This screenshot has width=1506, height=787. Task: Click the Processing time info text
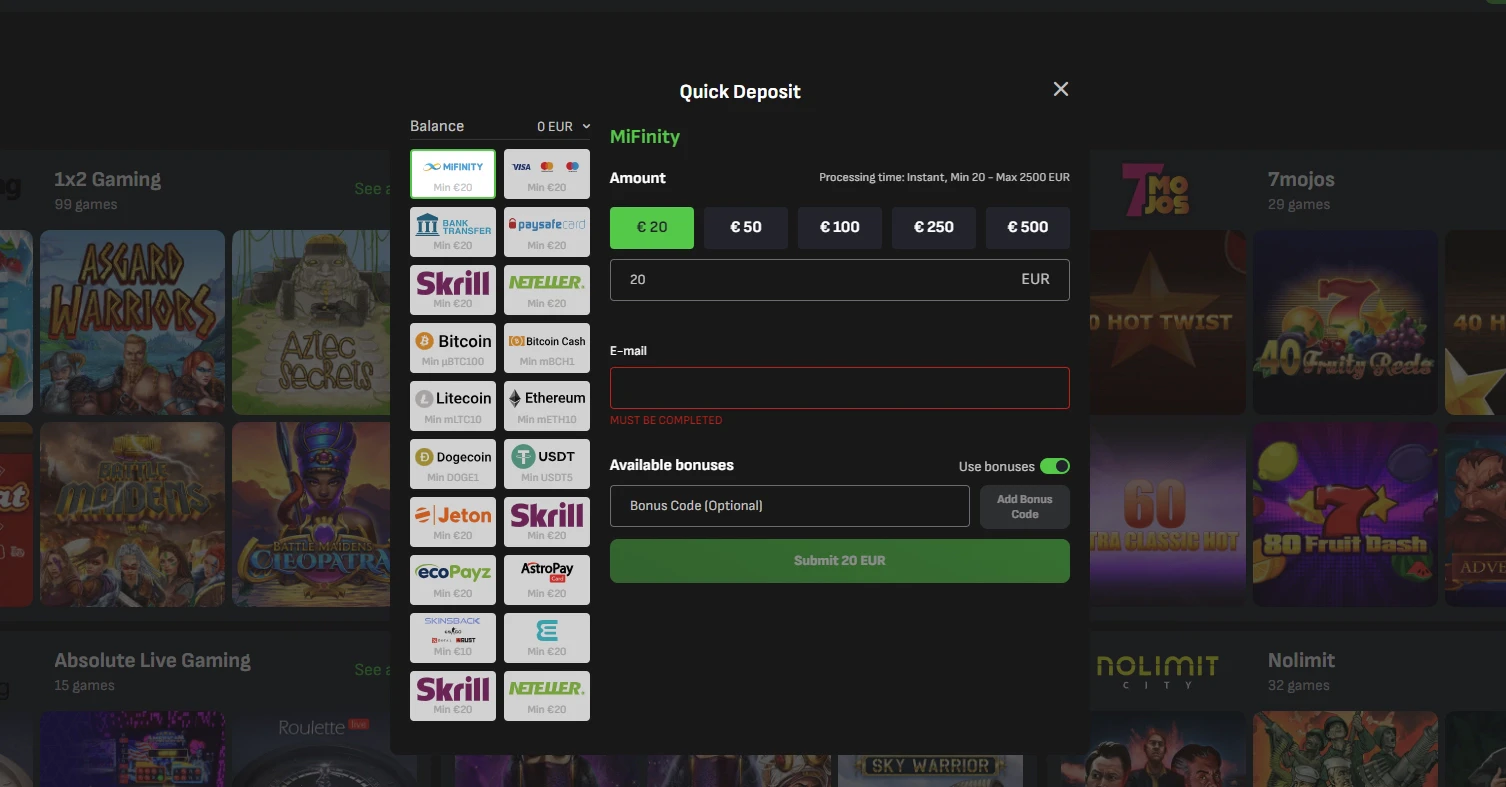coord(944,177)
